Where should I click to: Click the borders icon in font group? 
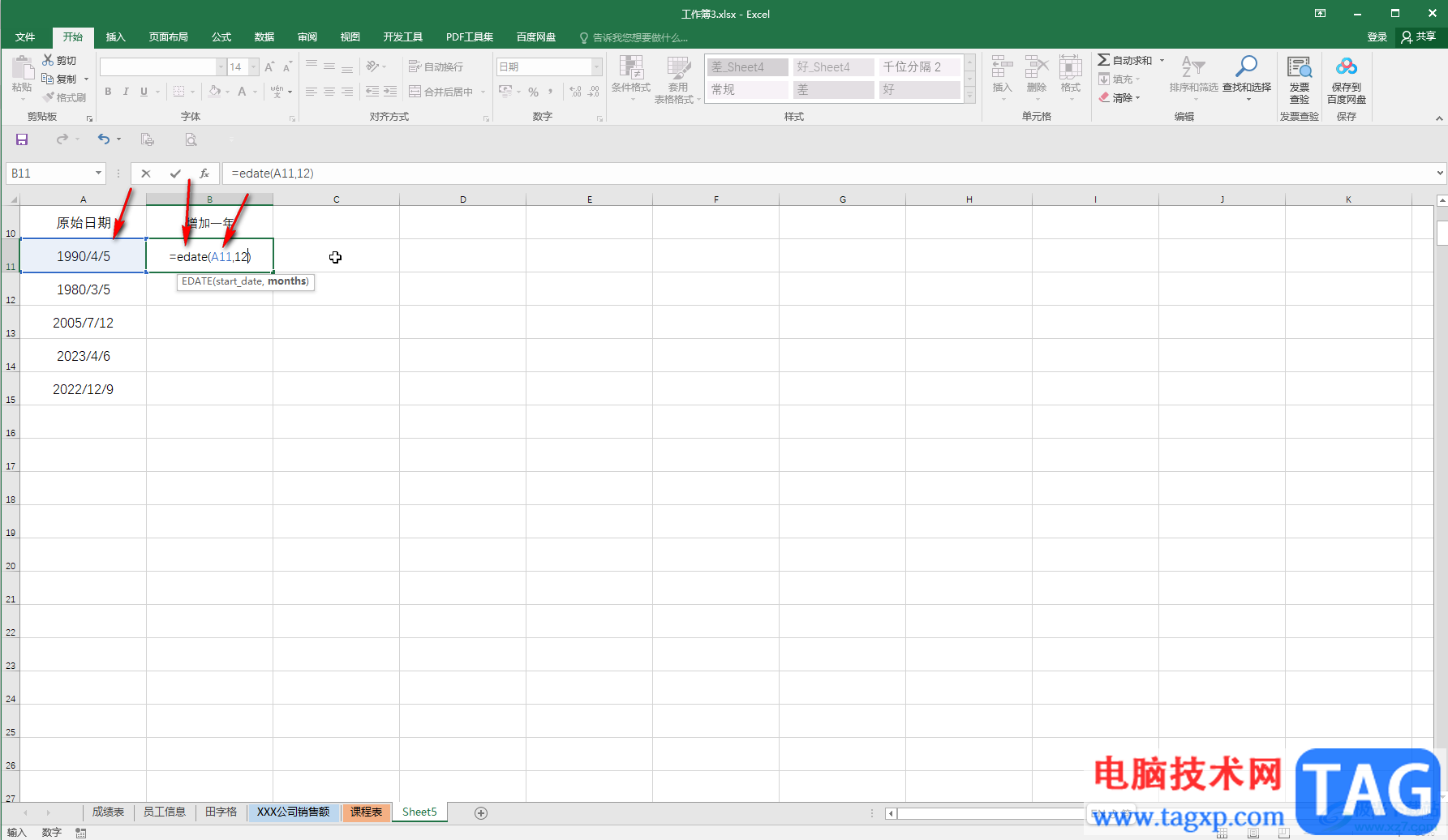179,92
